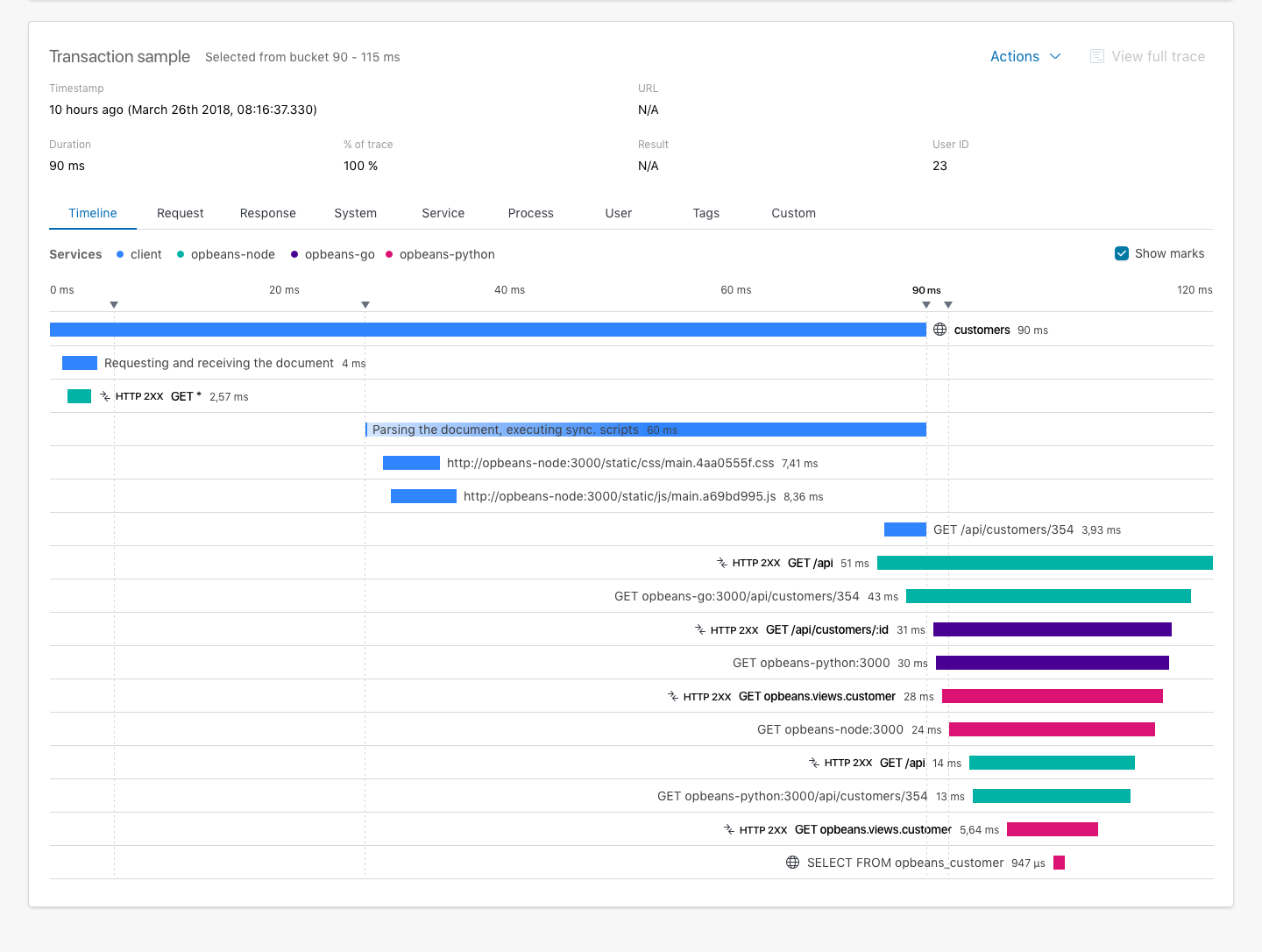Open the Actions dropdown

1024,56
